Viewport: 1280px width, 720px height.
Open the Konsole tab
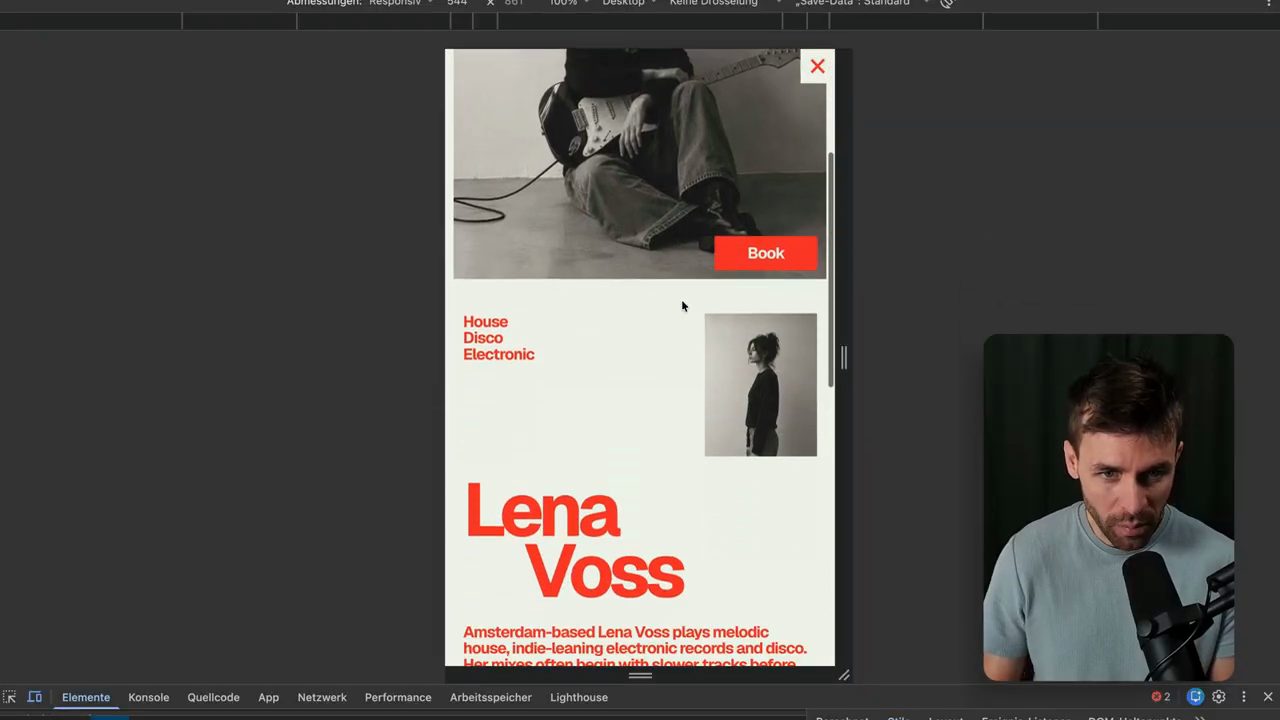click(x=148, y=697)
